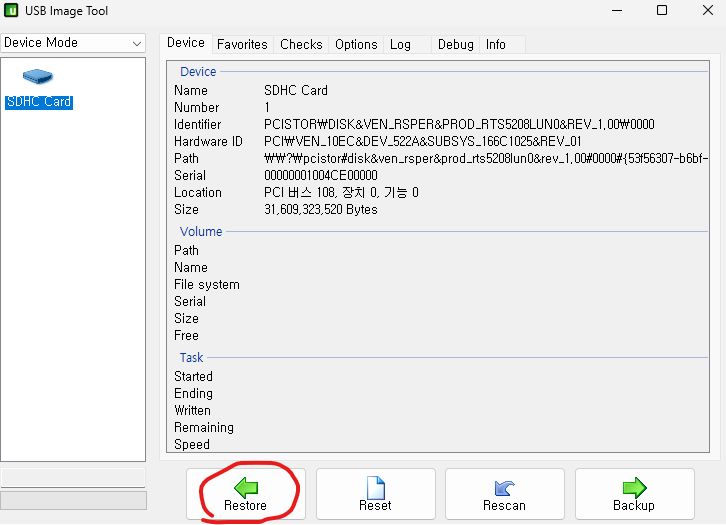Click the Location value 'PCI 버스 108'
Image resolution: width=726 pixels, height=525 pixels.
pos(341,193)
